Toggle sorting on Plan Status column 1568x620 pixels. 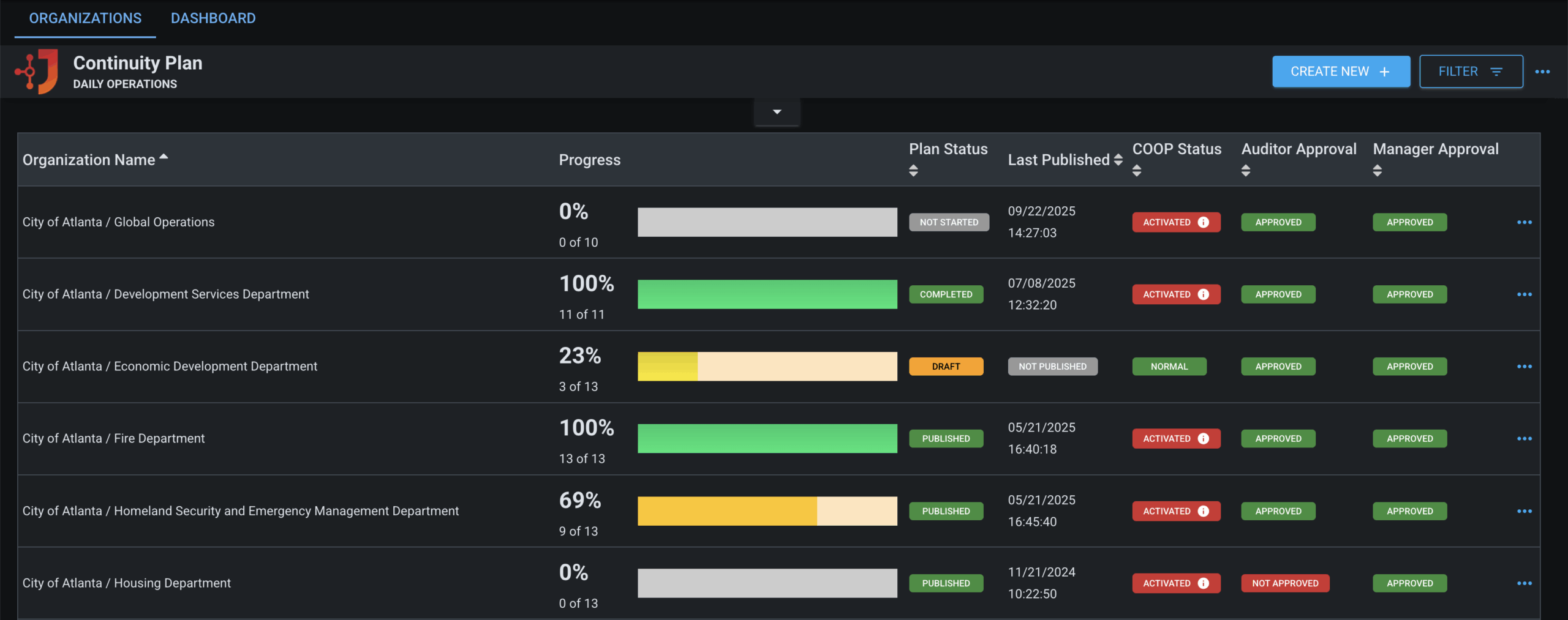(x=913, y=171)
